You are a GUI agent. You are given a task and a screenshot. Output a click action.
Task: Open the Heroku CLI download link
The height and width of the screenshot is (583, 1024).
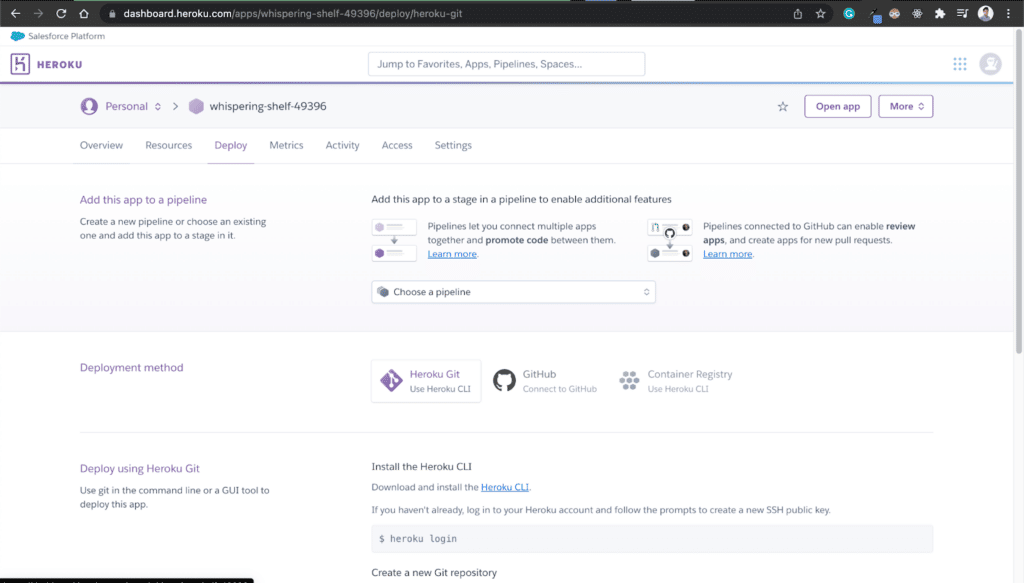pyautogui.click(x=505, y=487)
